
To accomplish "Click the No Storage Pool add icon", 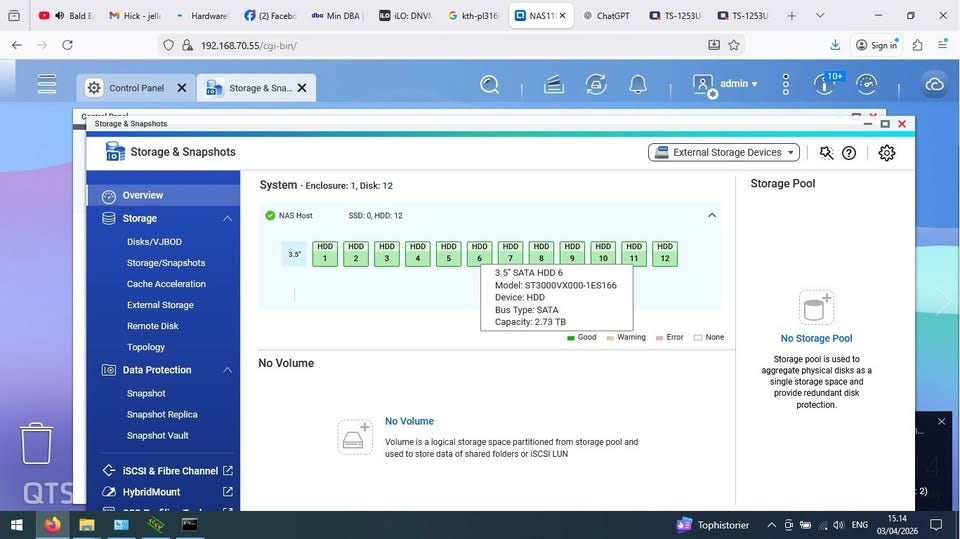I will 816,307.
